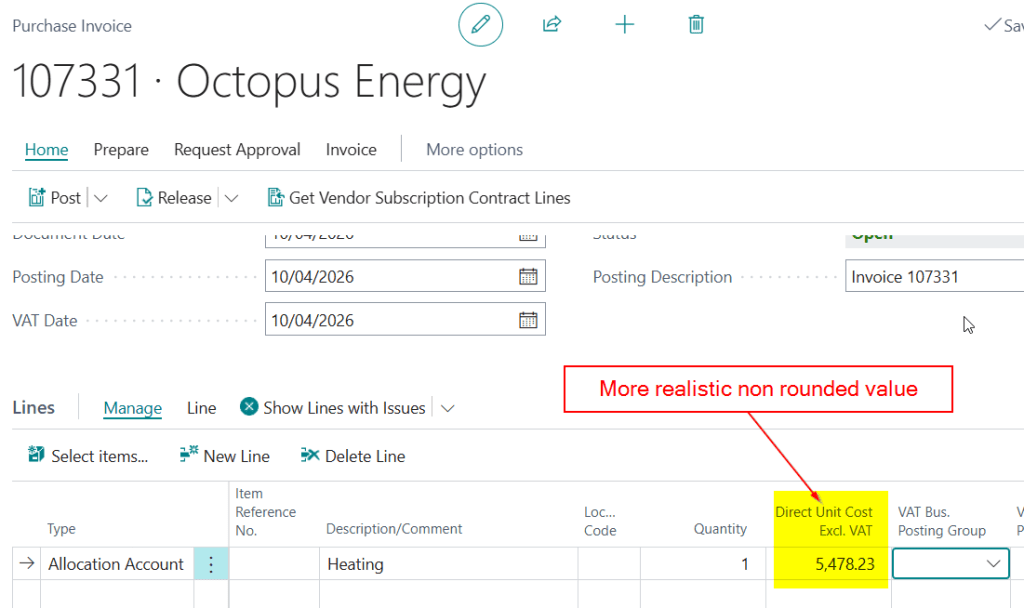Switch to the Prepare tab
The height and width of the screenshot is (608, 1024).
coord(121,150)
